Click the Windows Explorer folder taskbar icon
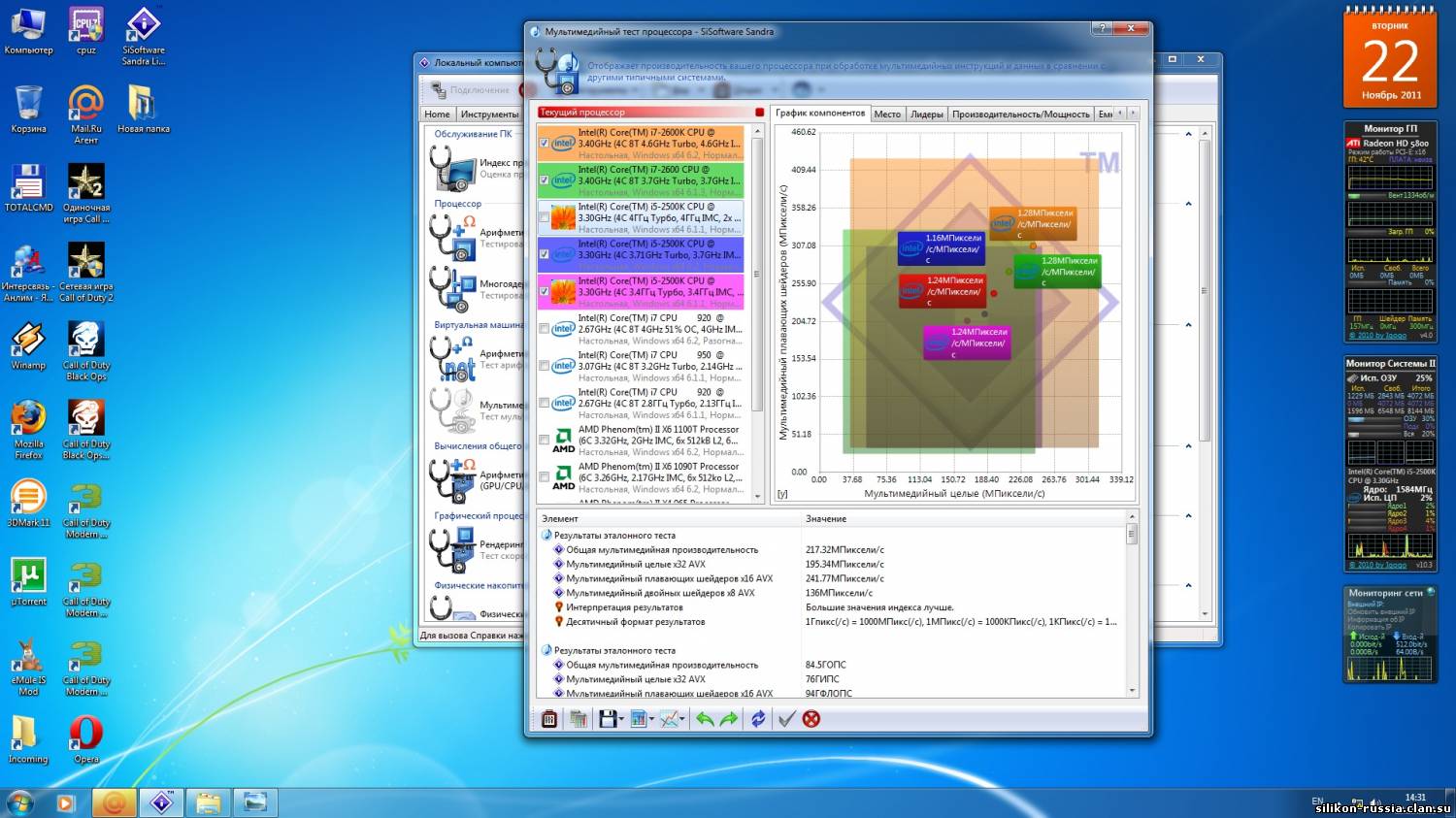 [209, 802]
